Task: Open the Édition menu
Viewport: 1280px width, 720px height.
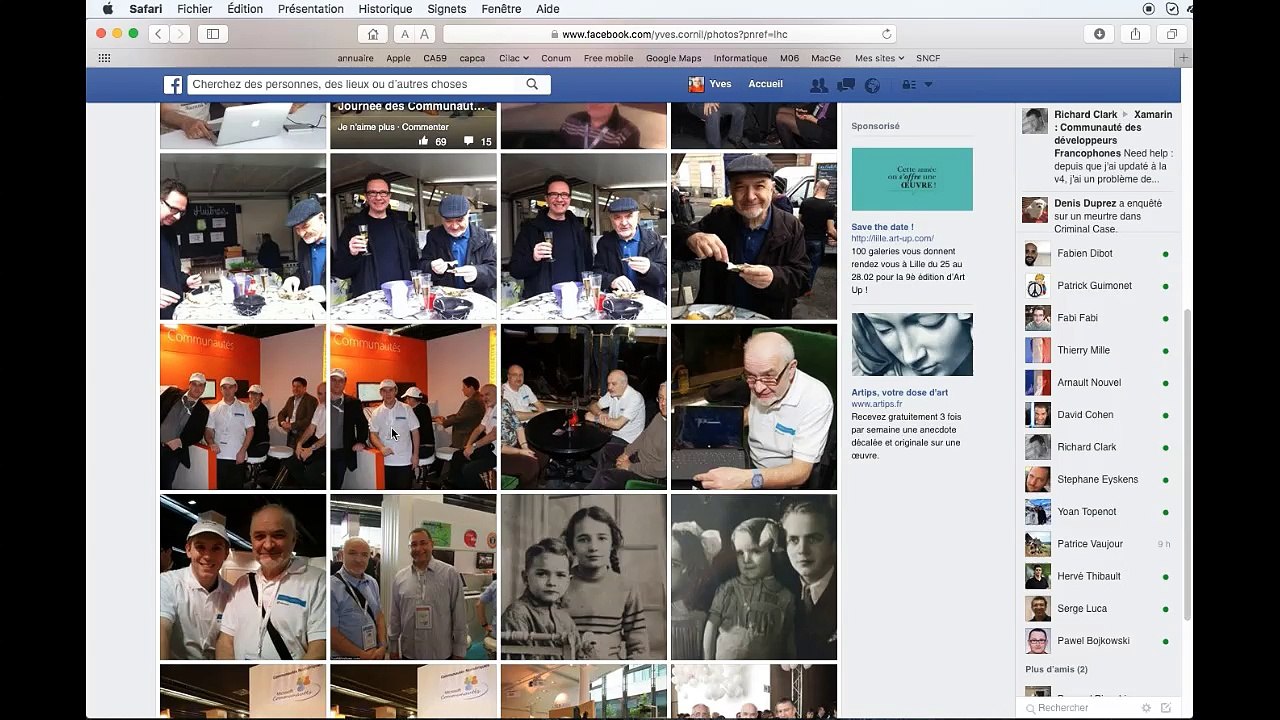Action: click(245, 9)
